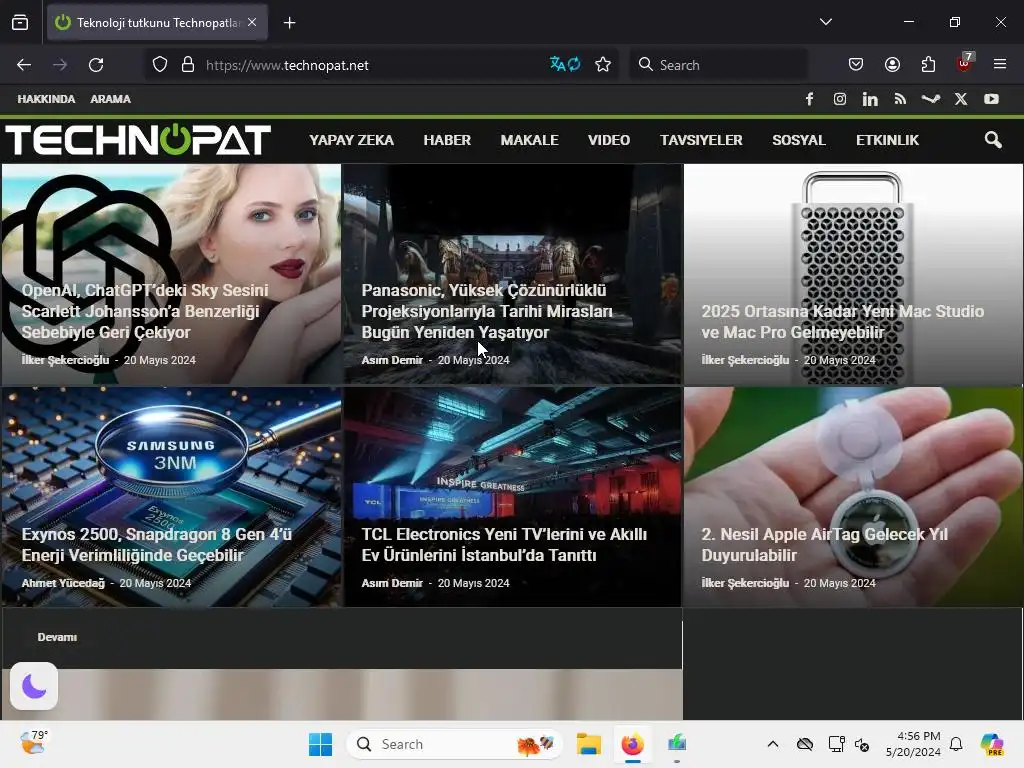Open Technopat's LinkedIn icon
The width and height of the screenshot is (1024, 768).
point(870,99)
